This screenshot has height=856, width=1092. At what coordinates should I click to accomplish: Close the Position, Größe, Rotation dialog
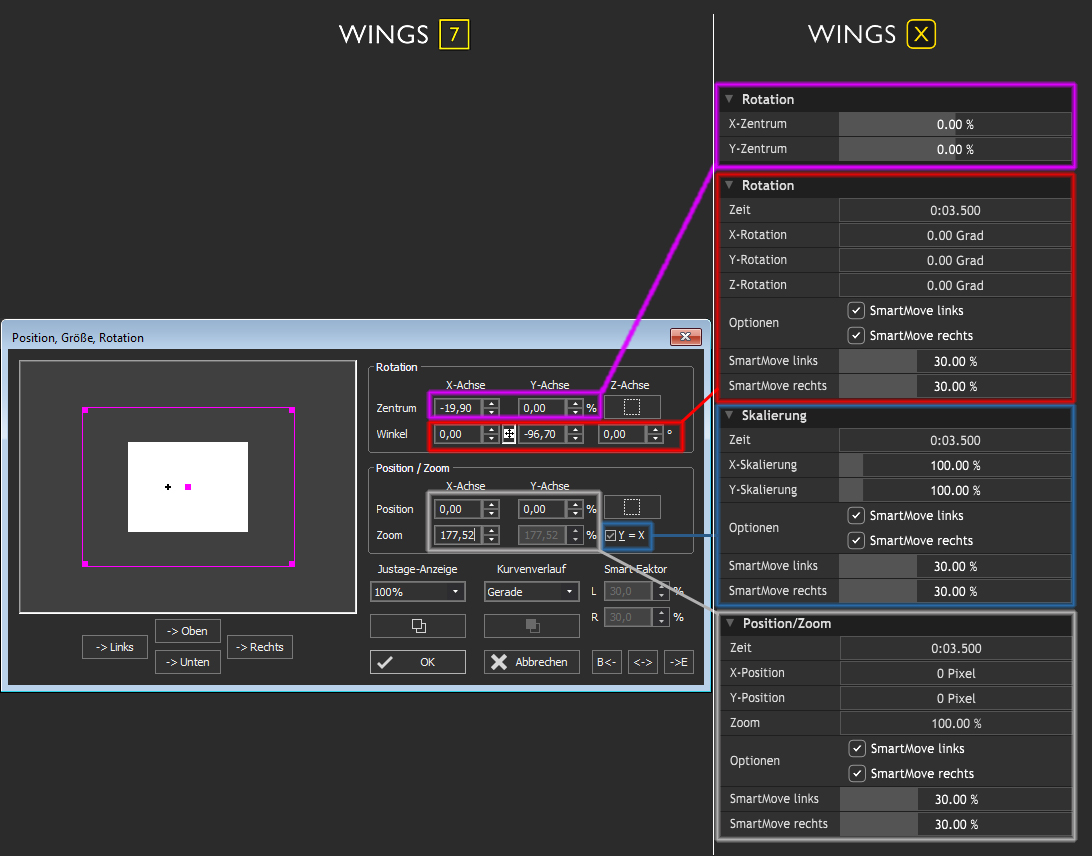point(685,336)
